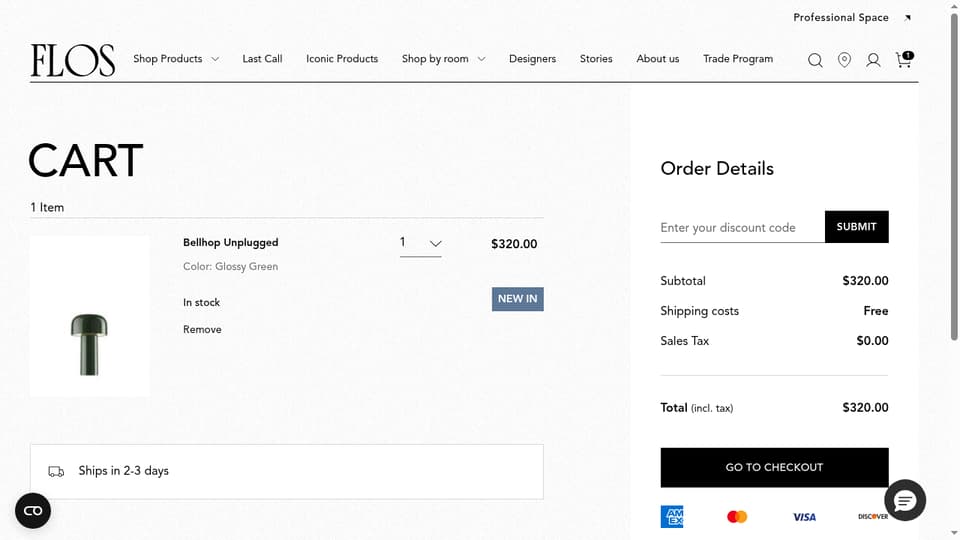Open the About us page

658,59
